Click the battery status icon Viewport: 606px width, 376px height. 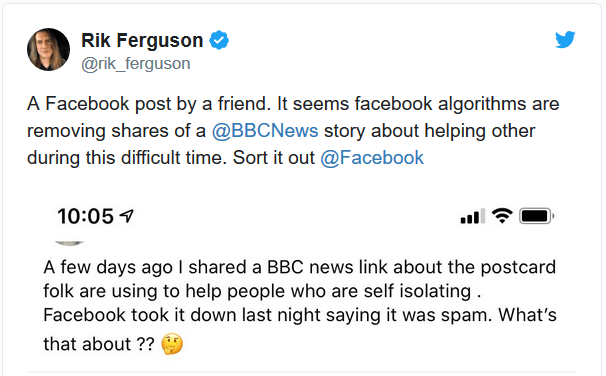[x=536, y=216]
